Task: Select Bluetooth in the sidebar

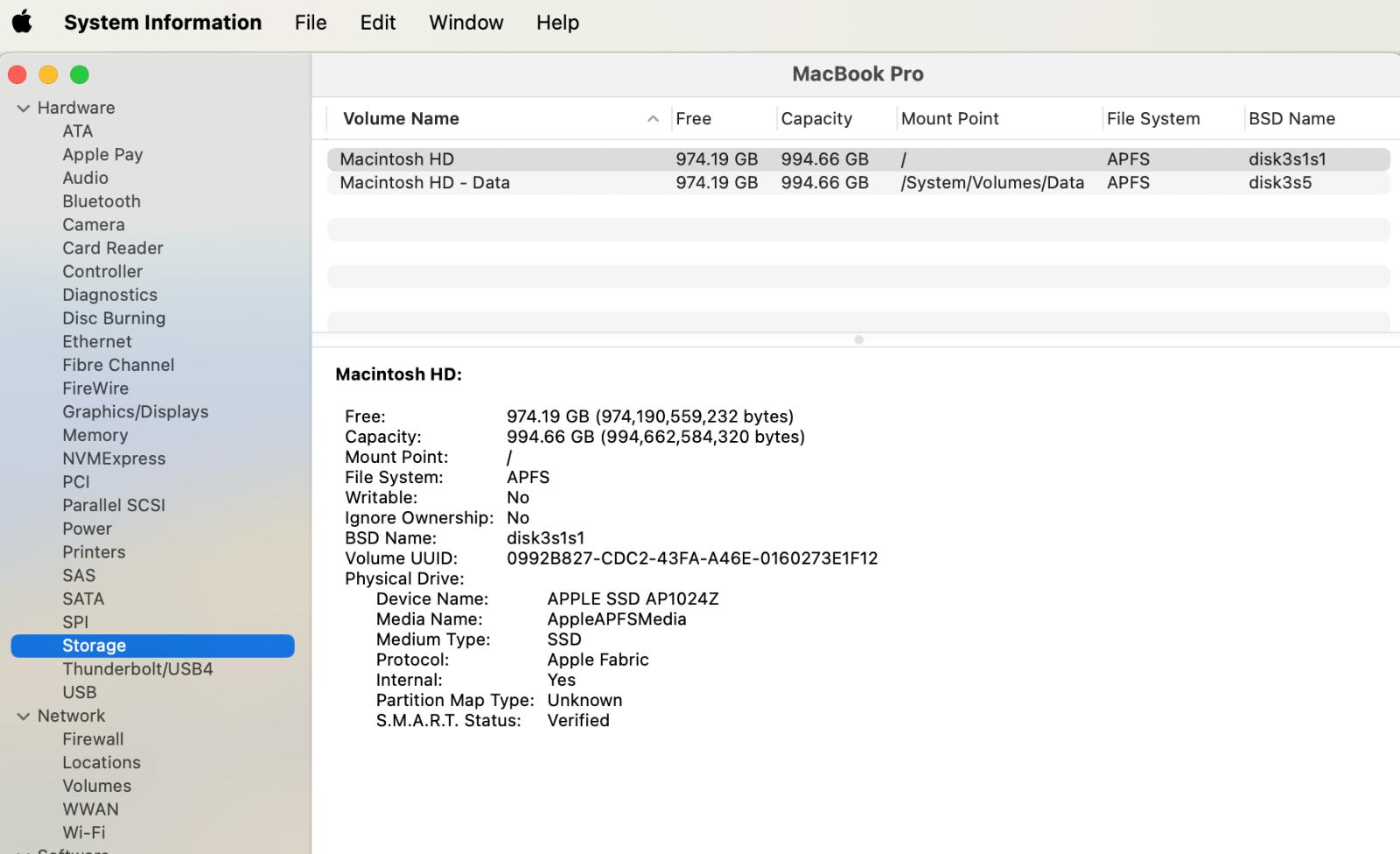Action: [x=101, y=201]
